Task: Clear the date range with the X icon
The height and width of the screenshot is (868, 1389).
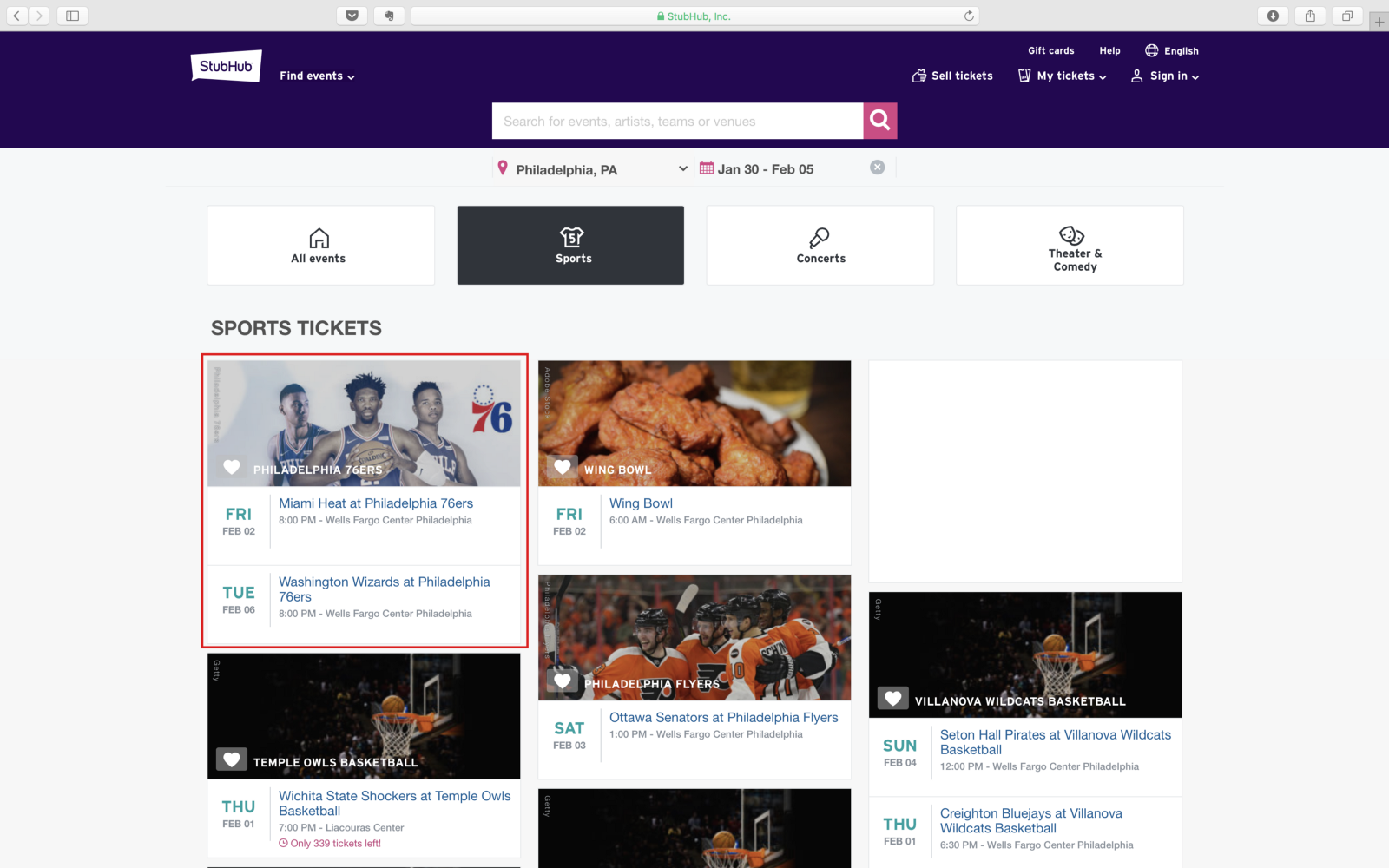Action: point(878,168)
